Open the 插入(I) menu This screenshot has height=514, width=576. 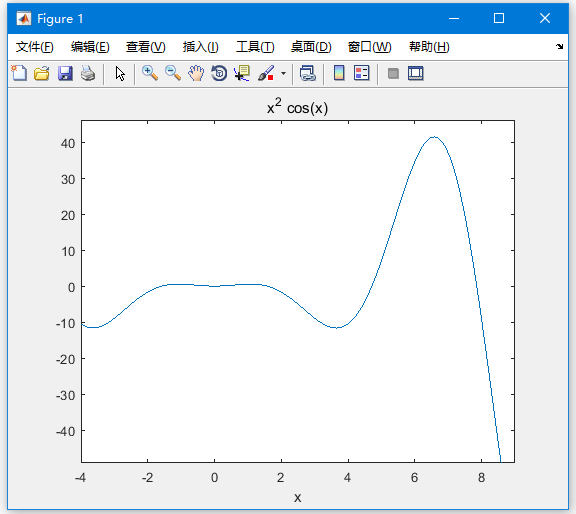[201, 47]
